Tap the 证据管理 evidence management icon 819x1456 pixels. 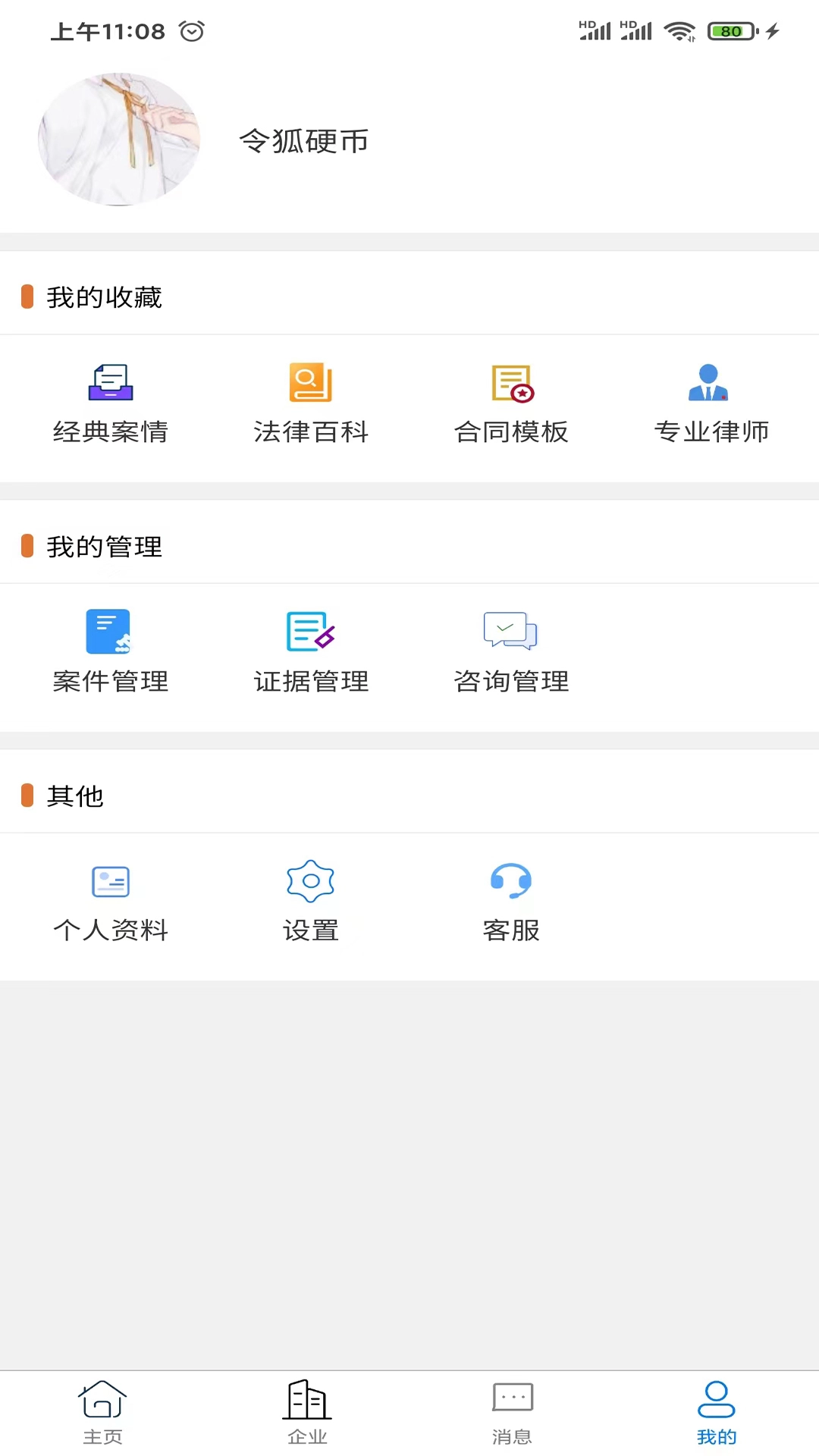311,632
